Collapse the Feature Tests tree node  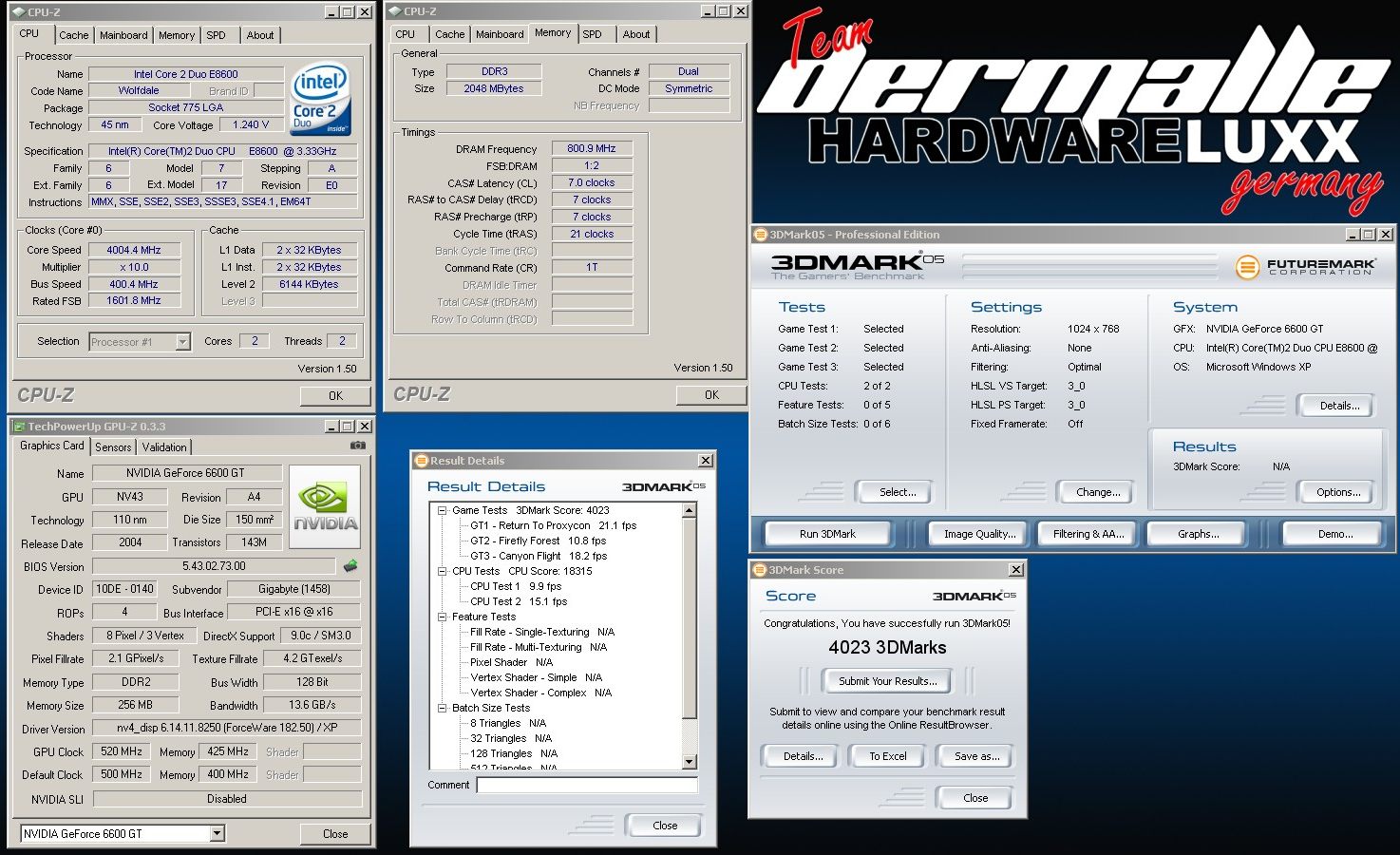442,617
